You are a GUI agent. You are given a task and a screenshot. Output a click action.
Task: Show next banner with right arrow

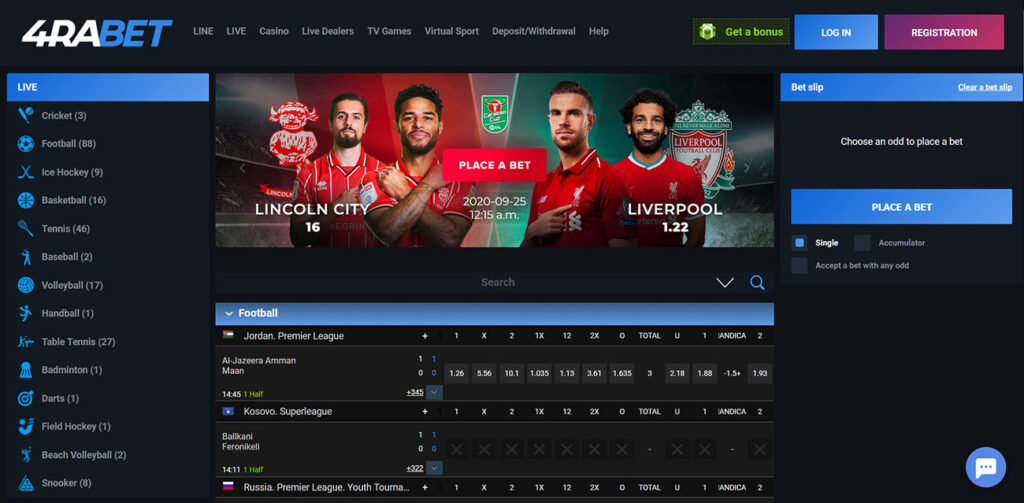746,168
